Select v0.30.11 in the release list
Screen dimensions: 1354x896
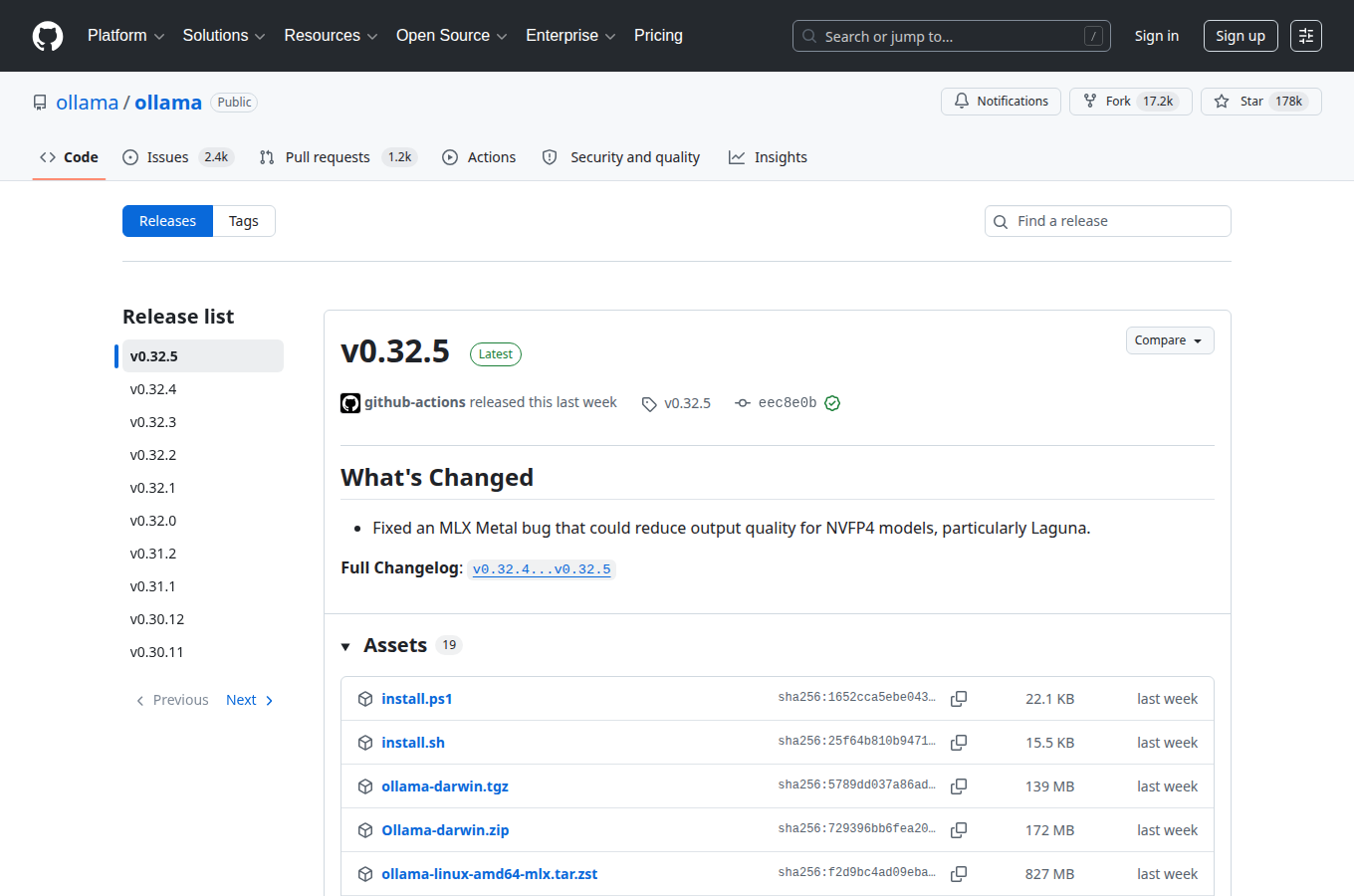[202, 652]
